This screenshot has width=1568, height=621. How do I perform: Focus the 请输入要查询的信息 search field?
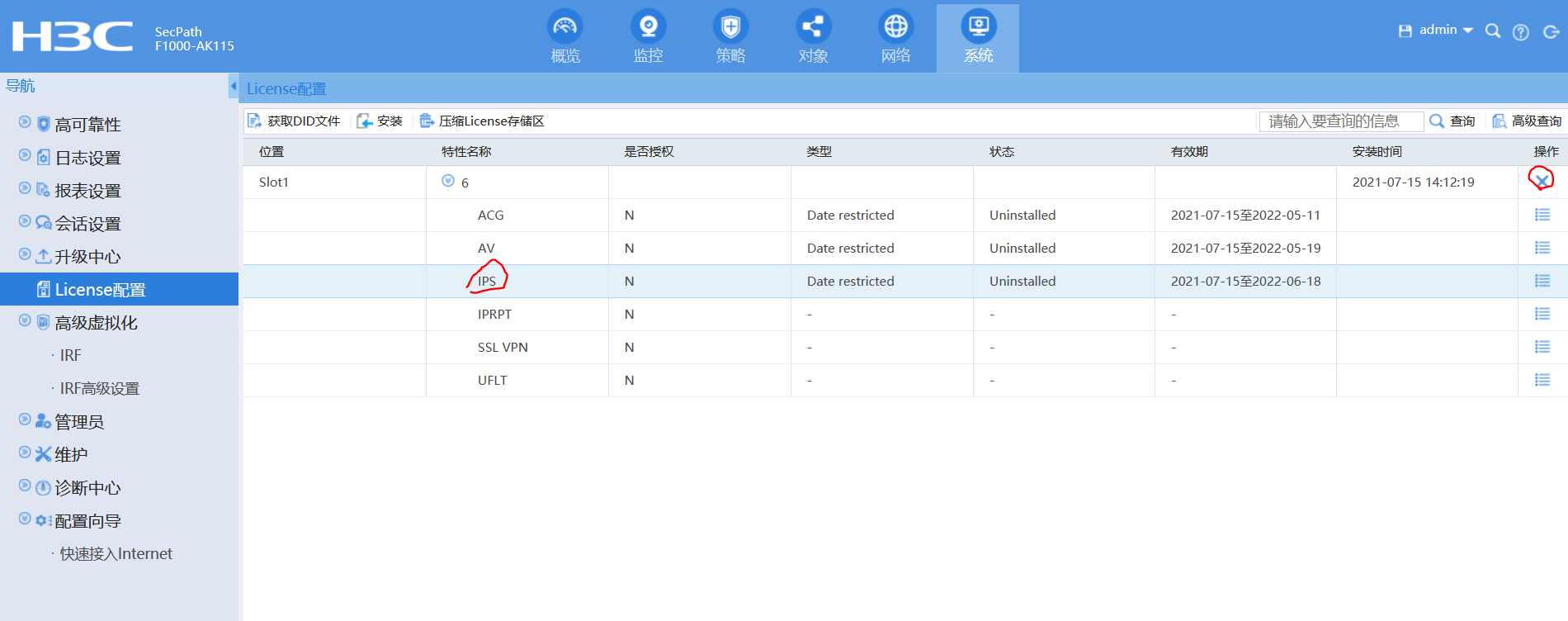tap(1341, 121)
